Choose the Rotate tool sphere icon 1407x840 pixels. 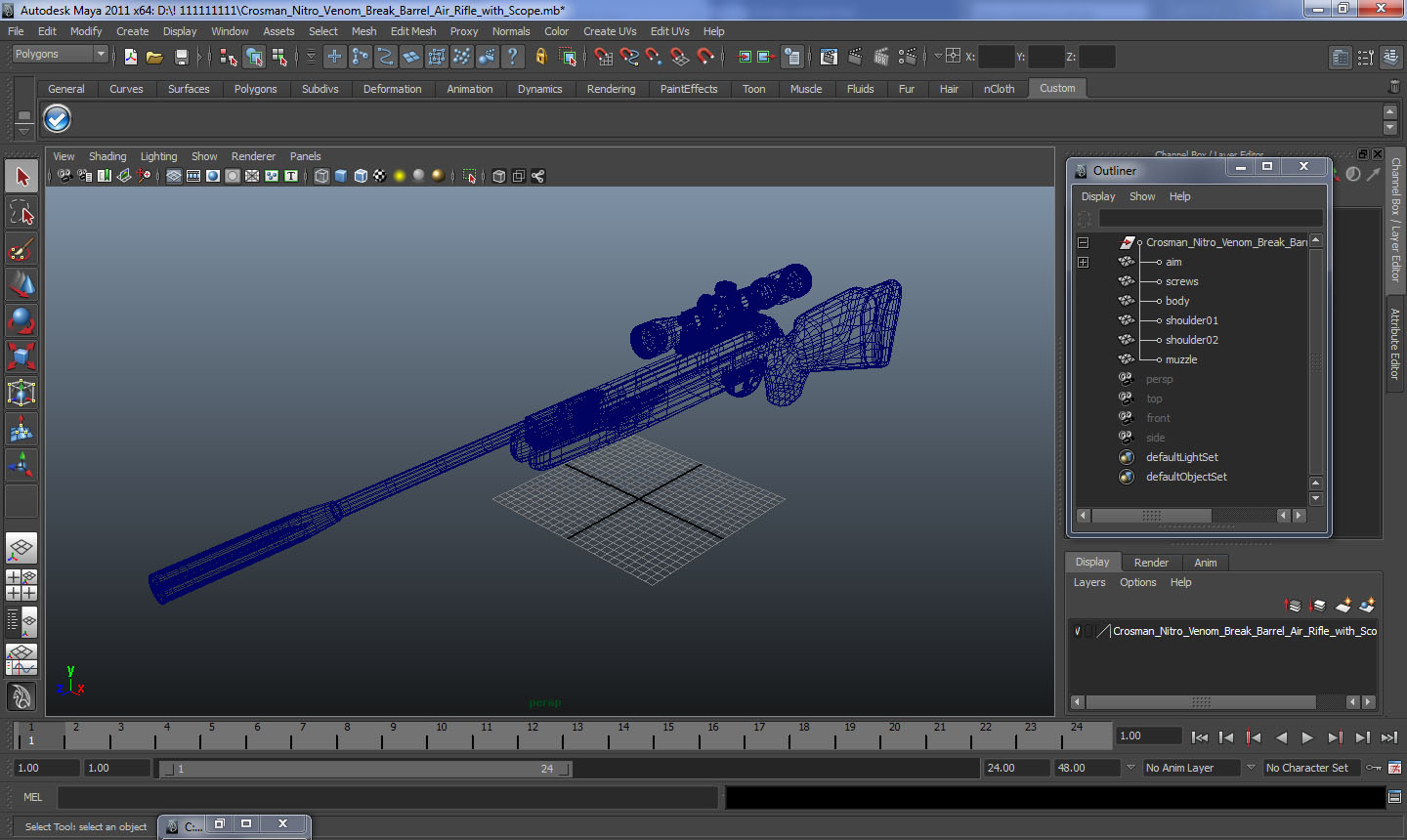(x=21, y=320)
